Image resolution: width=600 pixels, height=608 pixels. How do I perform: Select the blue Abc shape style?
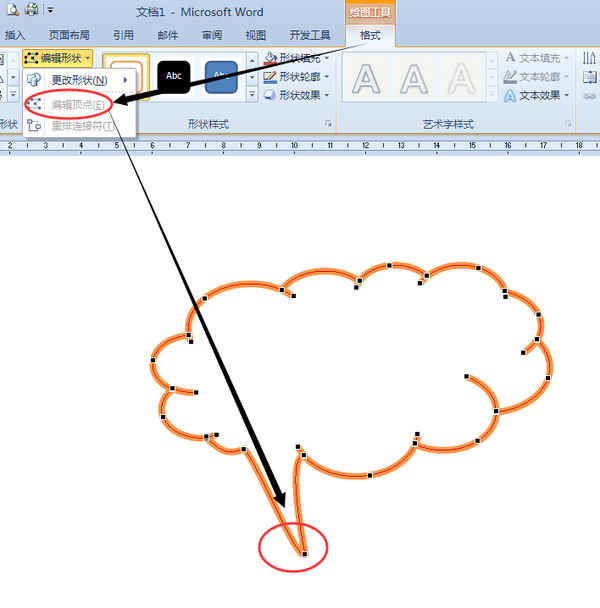221,77
